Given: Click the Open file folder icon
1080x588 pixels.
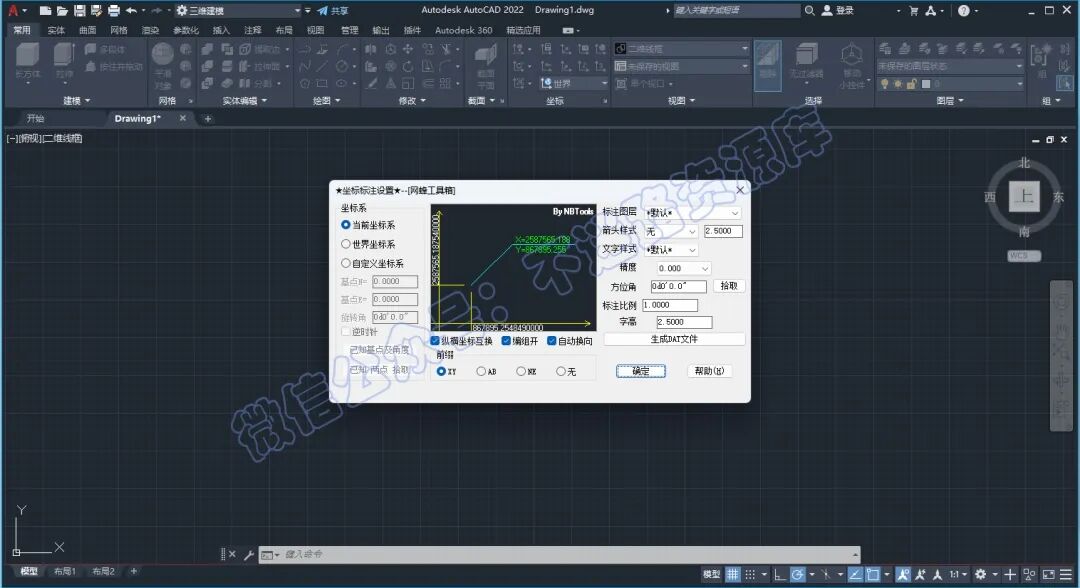Looking at the screenshot, I should (62, 10).
